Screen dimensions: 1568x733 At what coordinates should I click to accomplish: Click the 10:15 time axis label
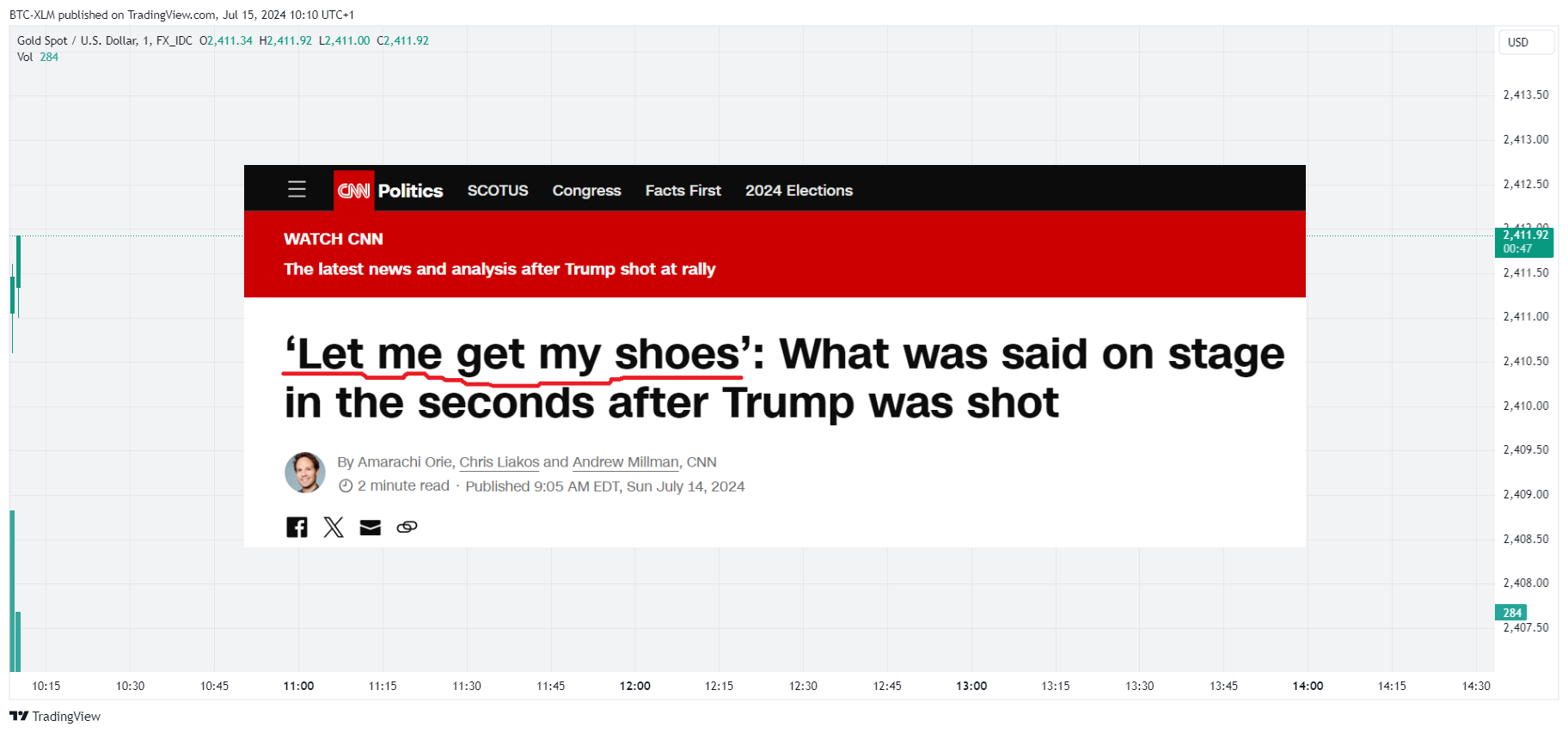46,686
